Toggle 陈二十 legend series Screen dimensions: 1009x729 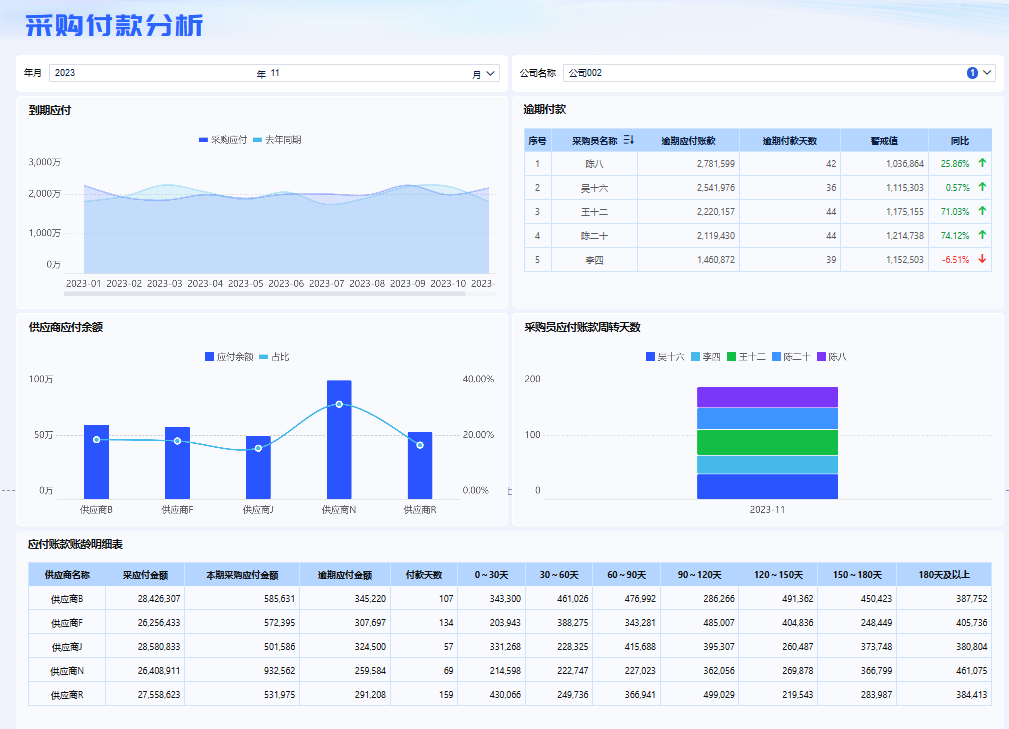coord(791,356)
